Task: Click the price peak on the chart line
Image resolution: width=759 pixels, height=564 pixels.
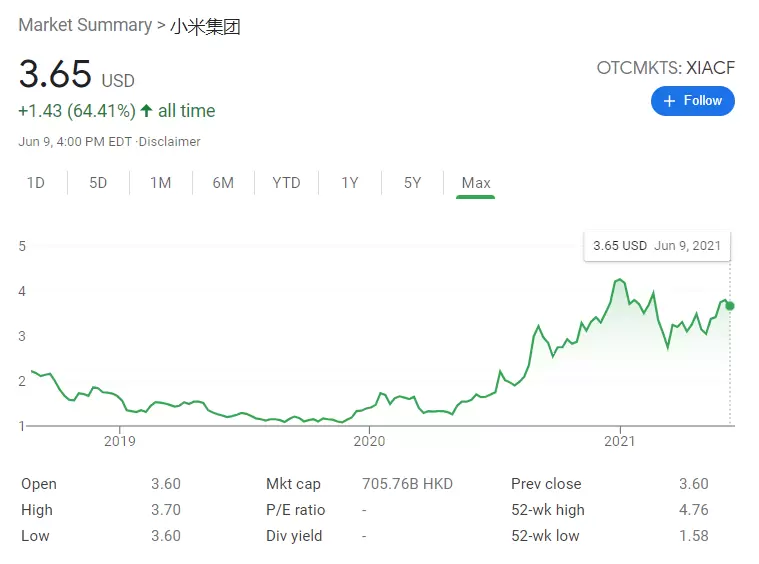Action: tap(620, 280)
